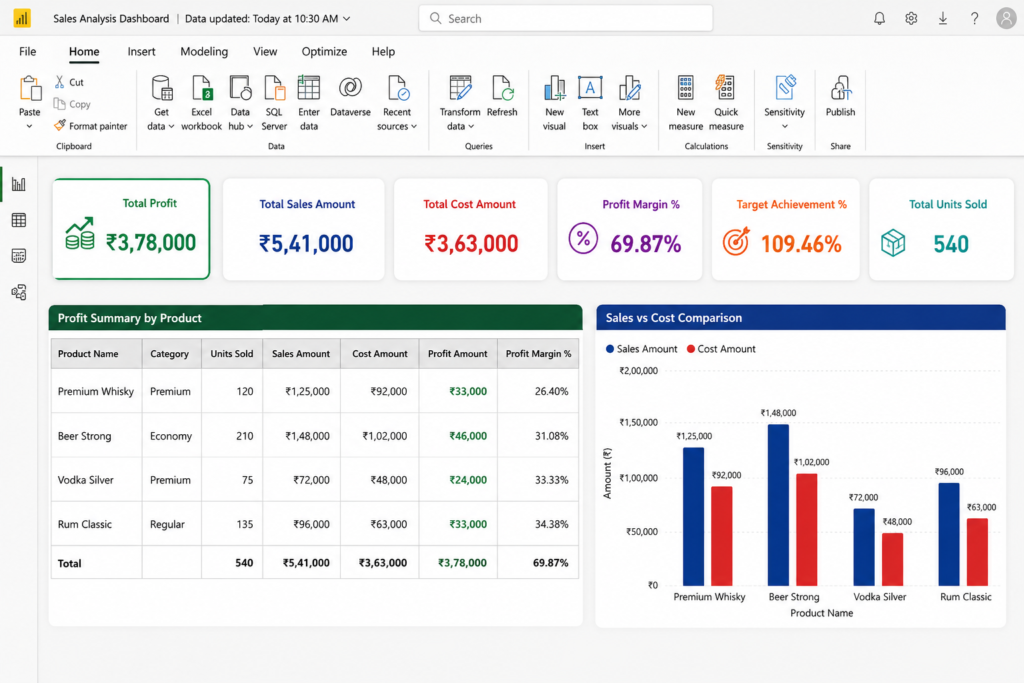Publish the report
This screenshot has height=683, width=1024.
(x=840, y=97)
